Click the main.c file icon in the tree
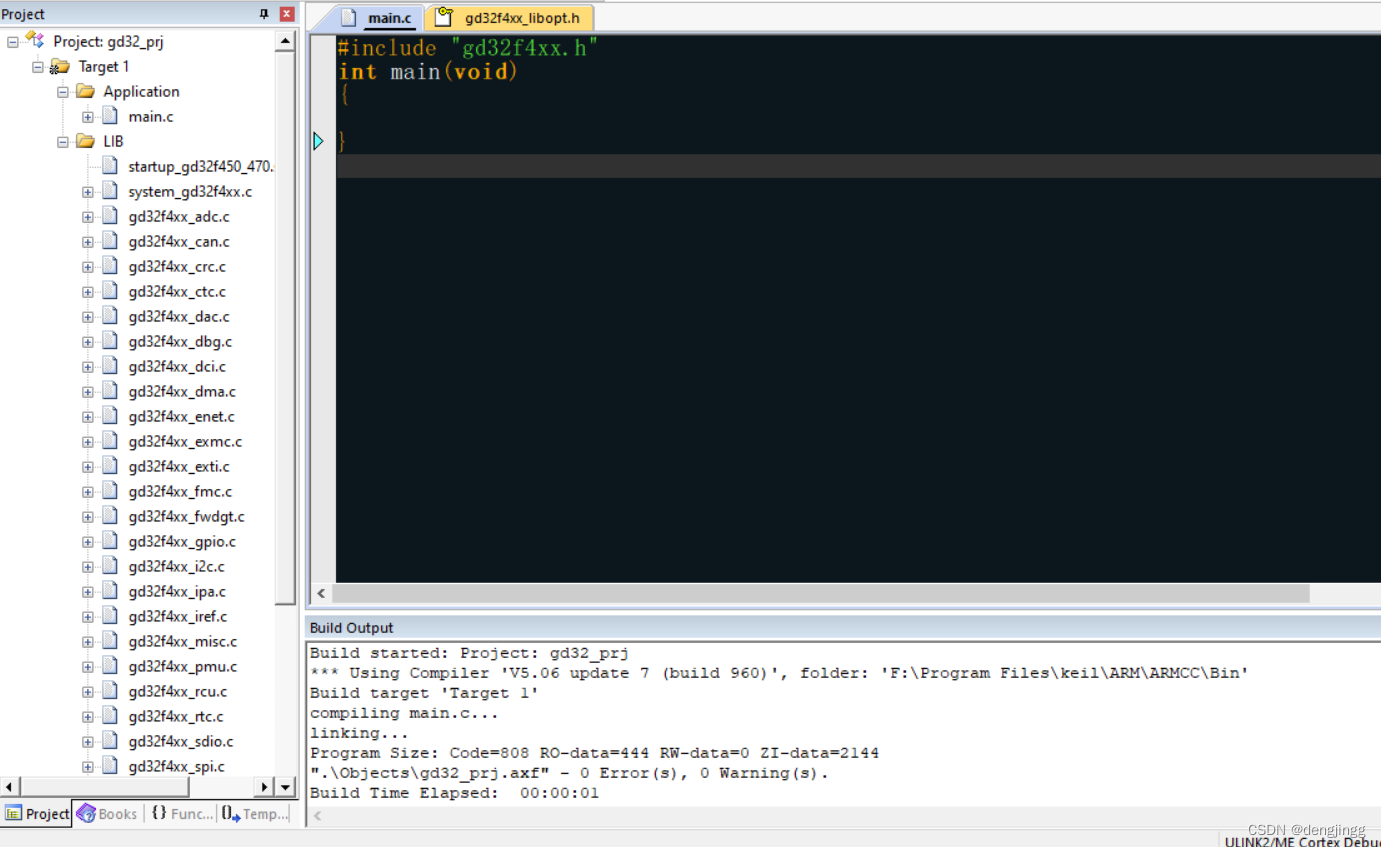The width and height of the screenshot is (1381, 847). (x=110, y=116)
